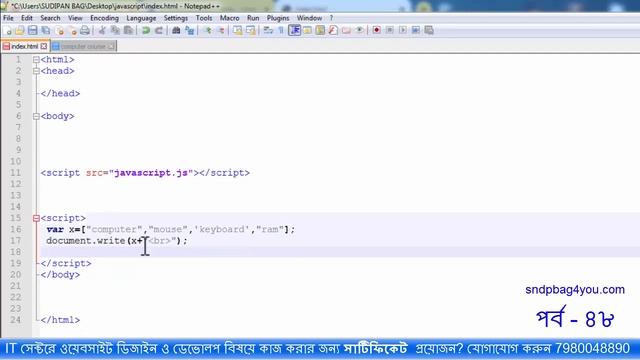This screenshot has width=640, height=360.
Task: Open the View menu
Action: tap(75, 18)
